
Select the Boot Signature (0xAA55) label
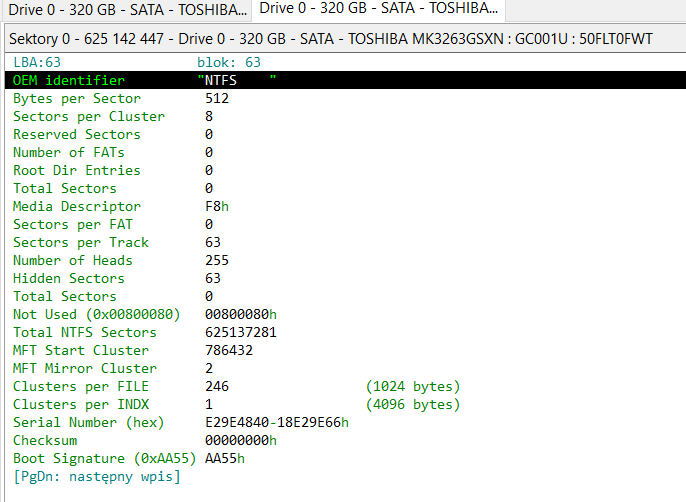[x=105, y=458]
